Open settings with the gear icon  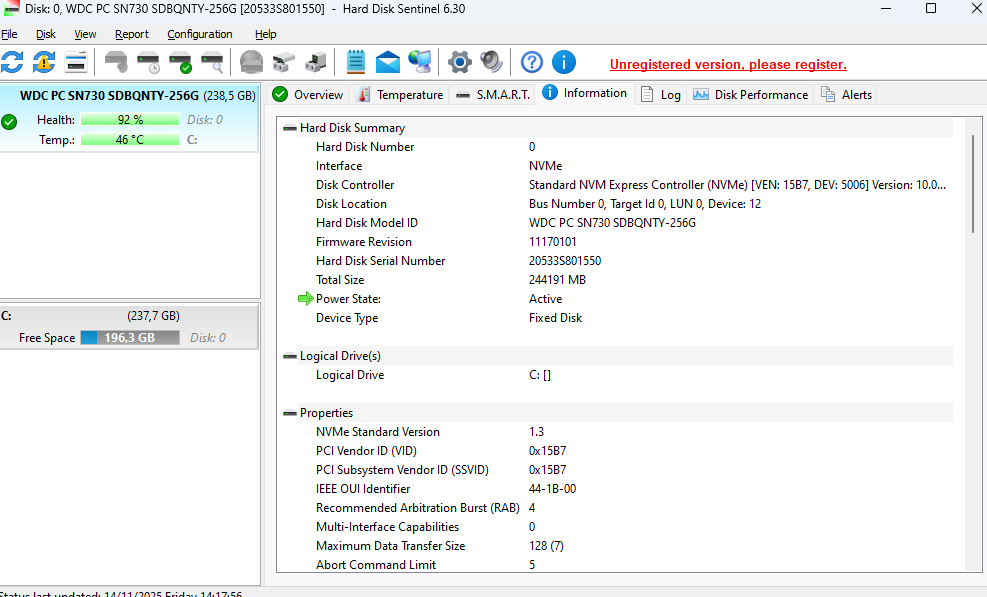click(x=459, y=62)
